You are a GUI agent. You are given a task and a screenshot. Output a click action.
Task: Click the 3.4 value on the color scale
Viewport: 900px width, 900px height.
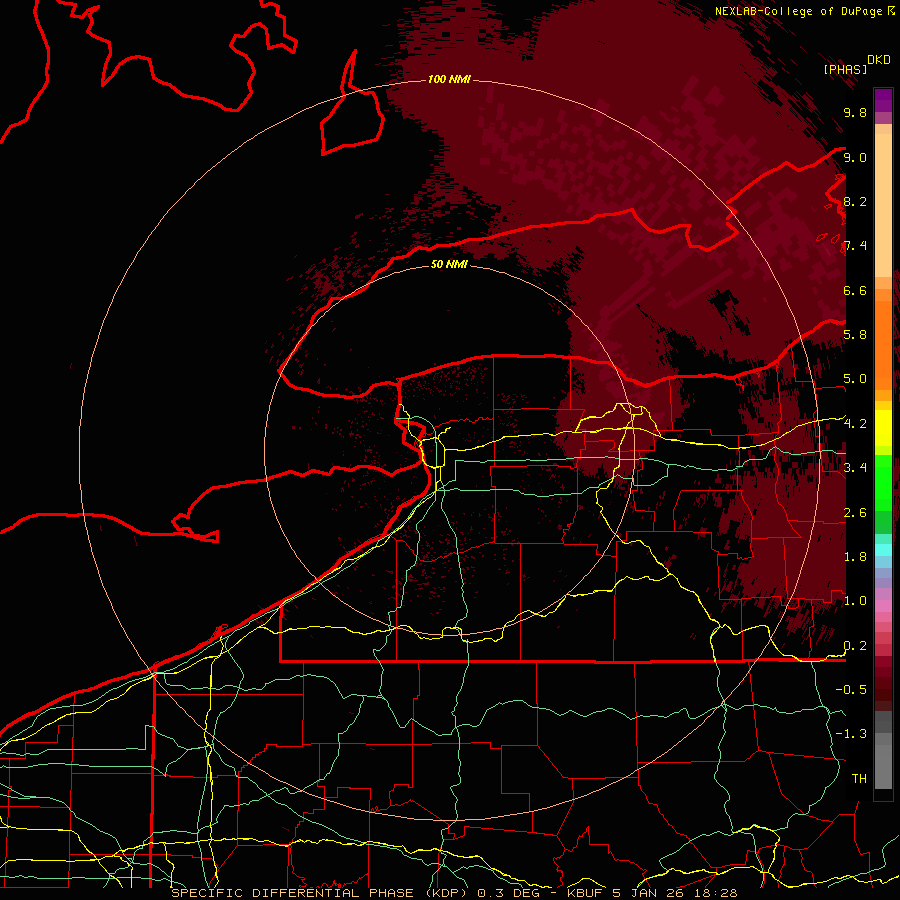pos(855,468)
